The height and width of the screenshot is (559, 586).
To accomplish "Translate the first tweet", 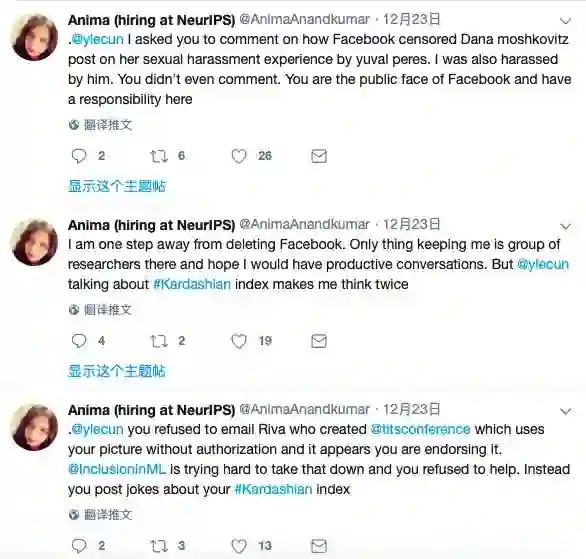I will point(101,125).
